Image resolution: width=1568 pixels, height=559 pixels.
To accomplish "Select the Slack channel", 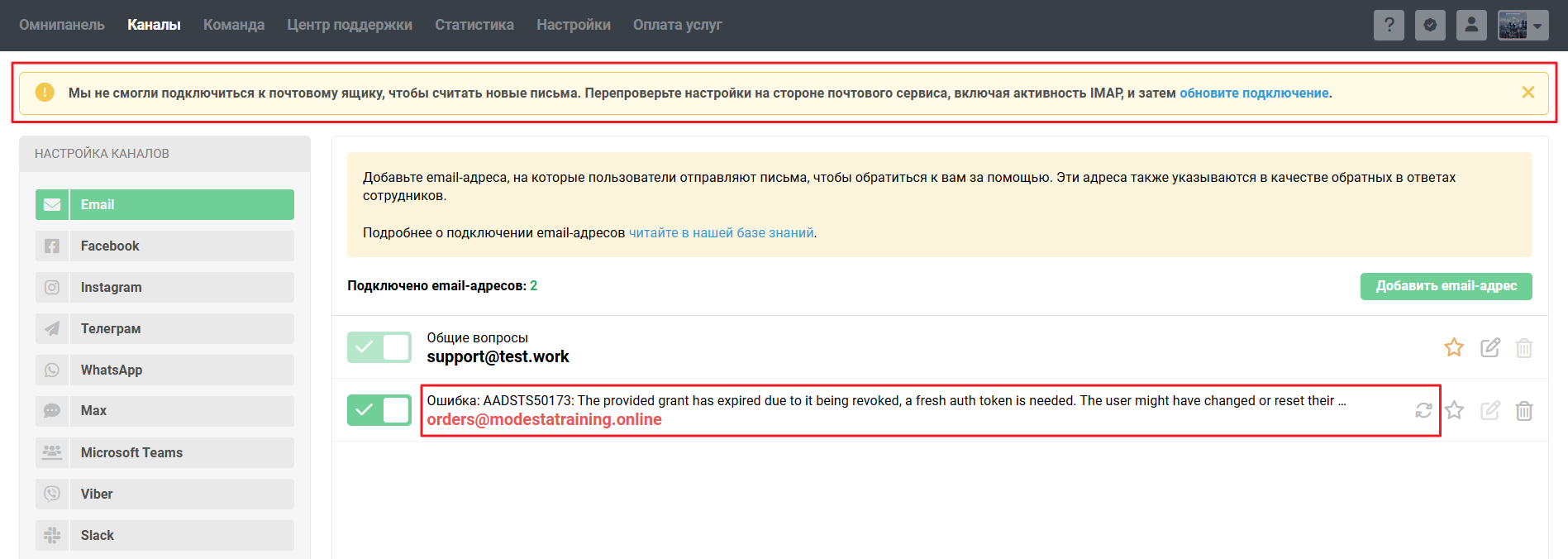I will point(164,535).
